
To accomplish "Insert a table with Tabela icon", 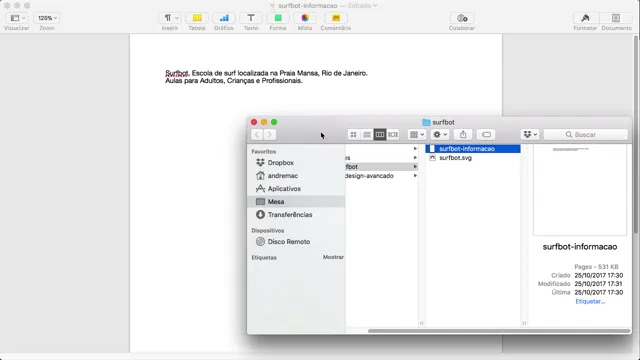I will [x=197, y=18].
